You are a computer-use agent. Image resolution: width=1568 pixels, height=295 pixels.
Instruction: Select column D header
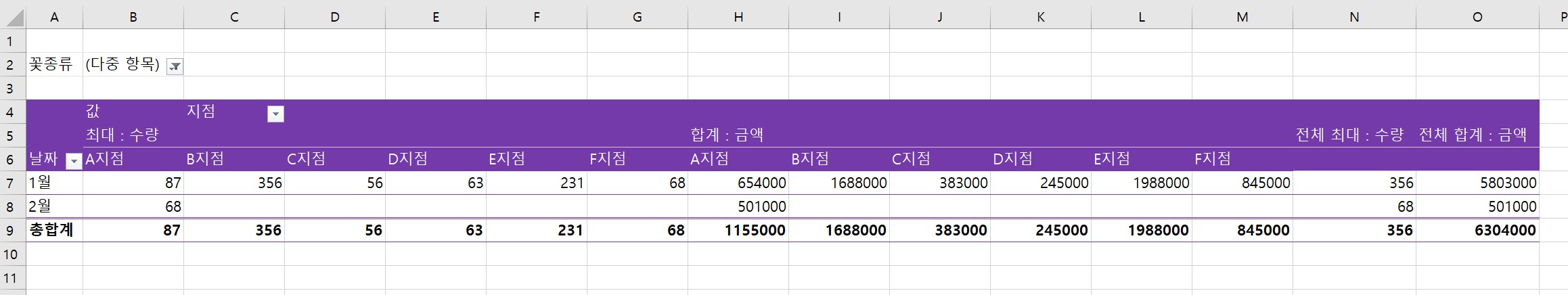click(335, 17)
